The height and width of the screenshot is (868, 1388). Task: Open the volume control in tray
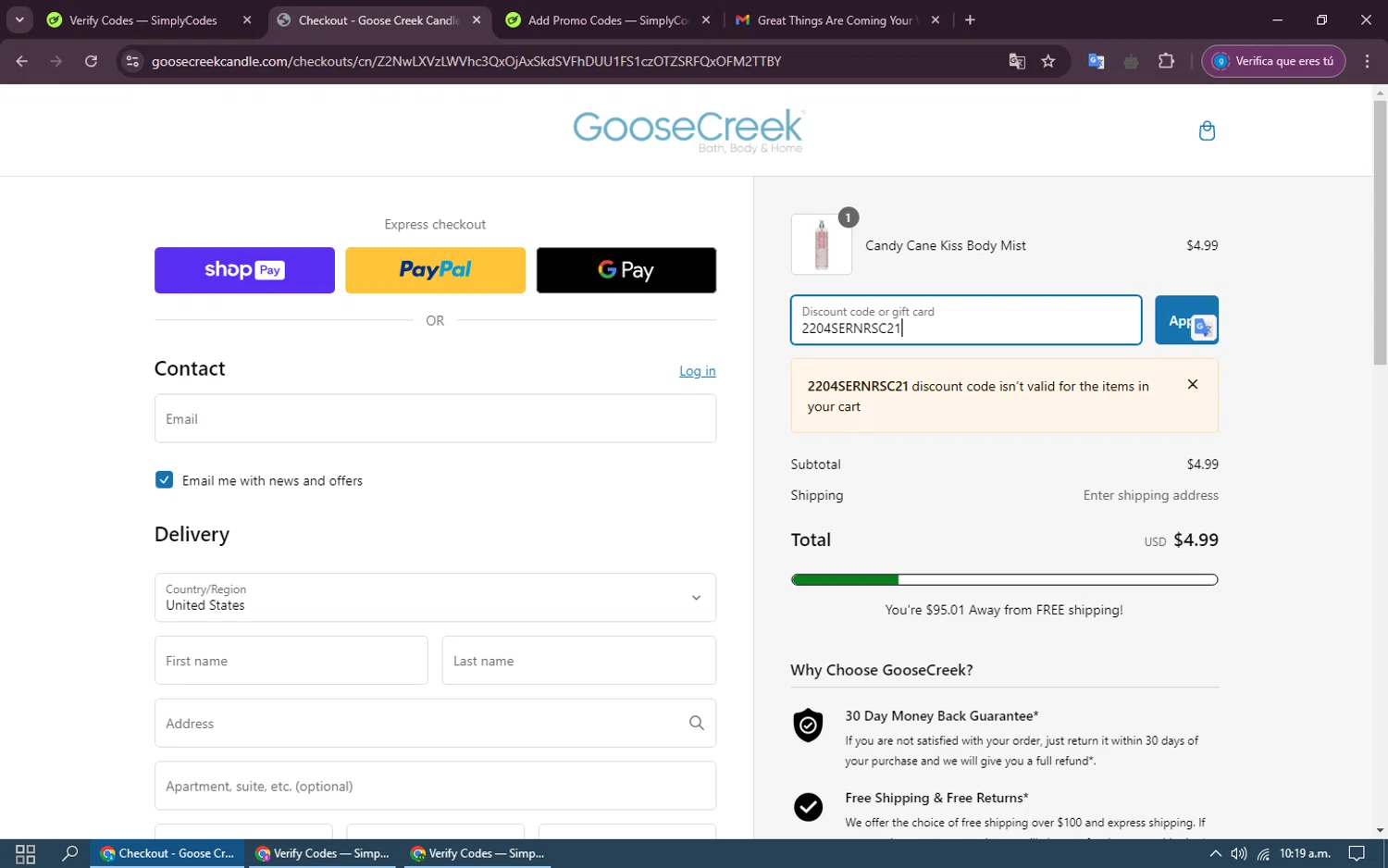click(x=1239, y=853)
